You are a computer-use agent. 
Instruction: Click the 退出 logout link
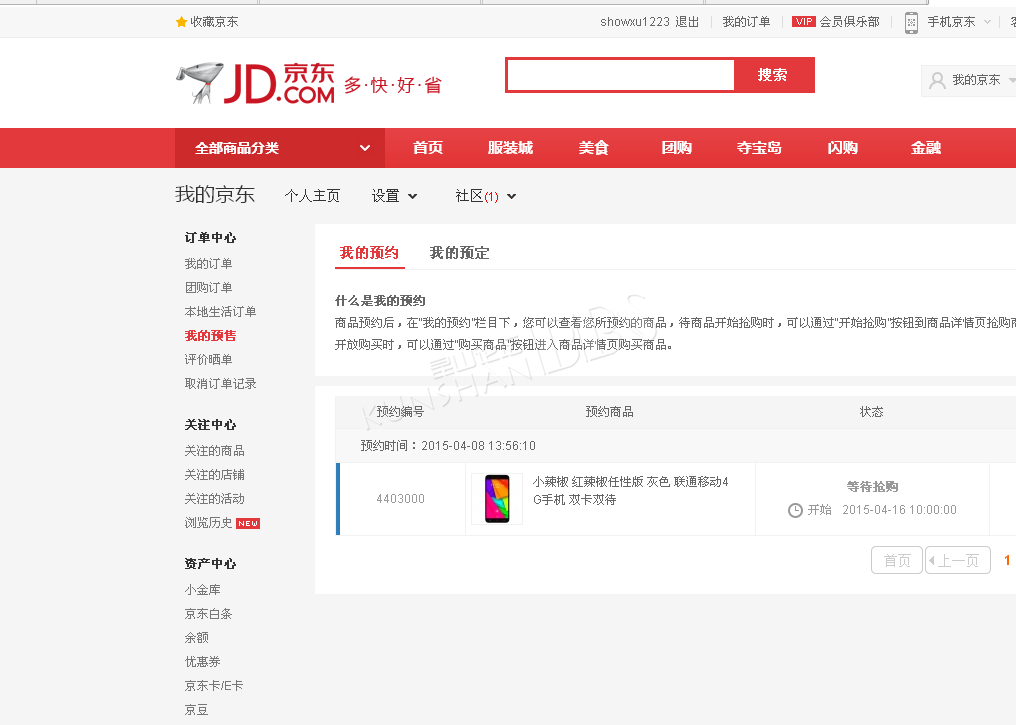(687, 22)
